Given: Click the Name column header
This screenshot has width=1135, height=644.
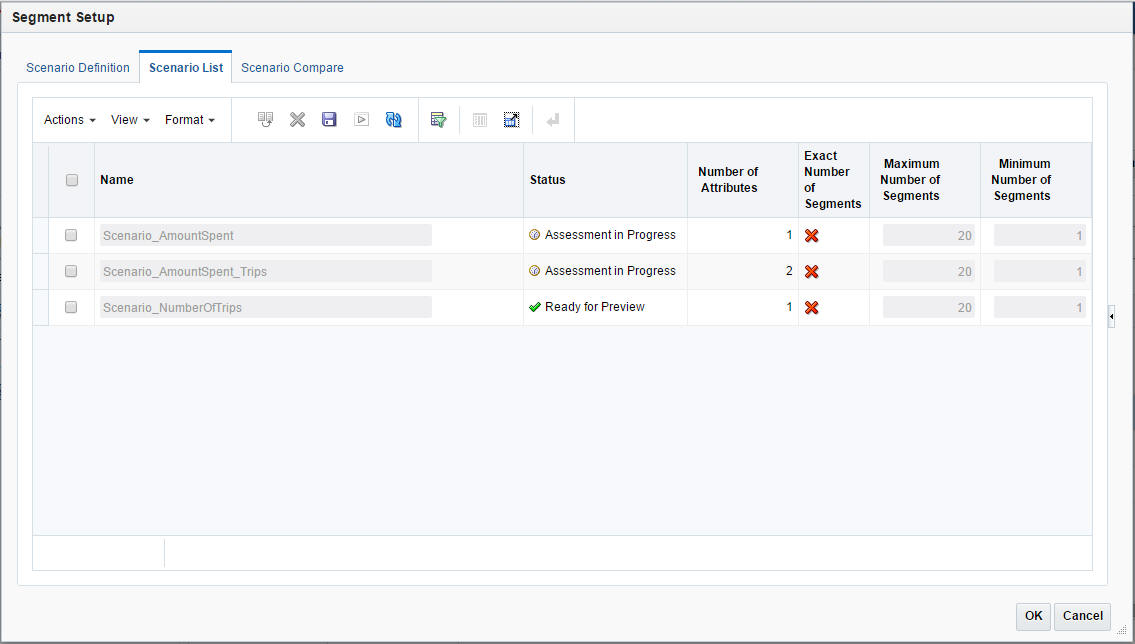Looking at the screenshot, I should 308,180.
